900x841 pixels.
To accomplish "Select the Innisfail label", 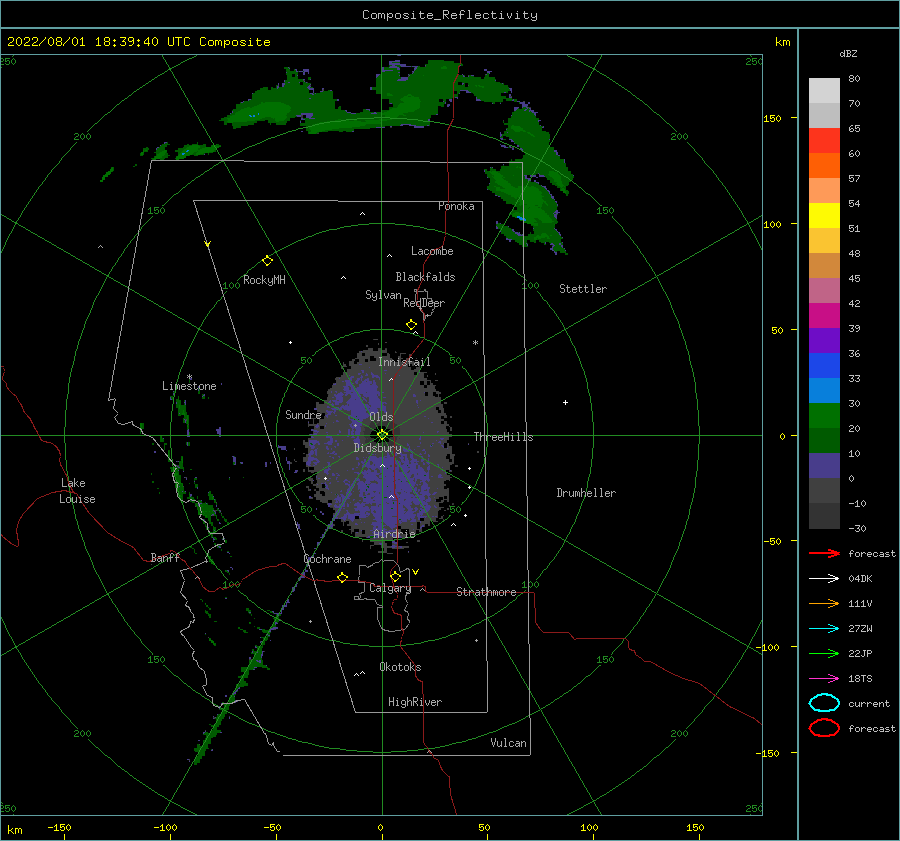I will (x=404, y=362).
